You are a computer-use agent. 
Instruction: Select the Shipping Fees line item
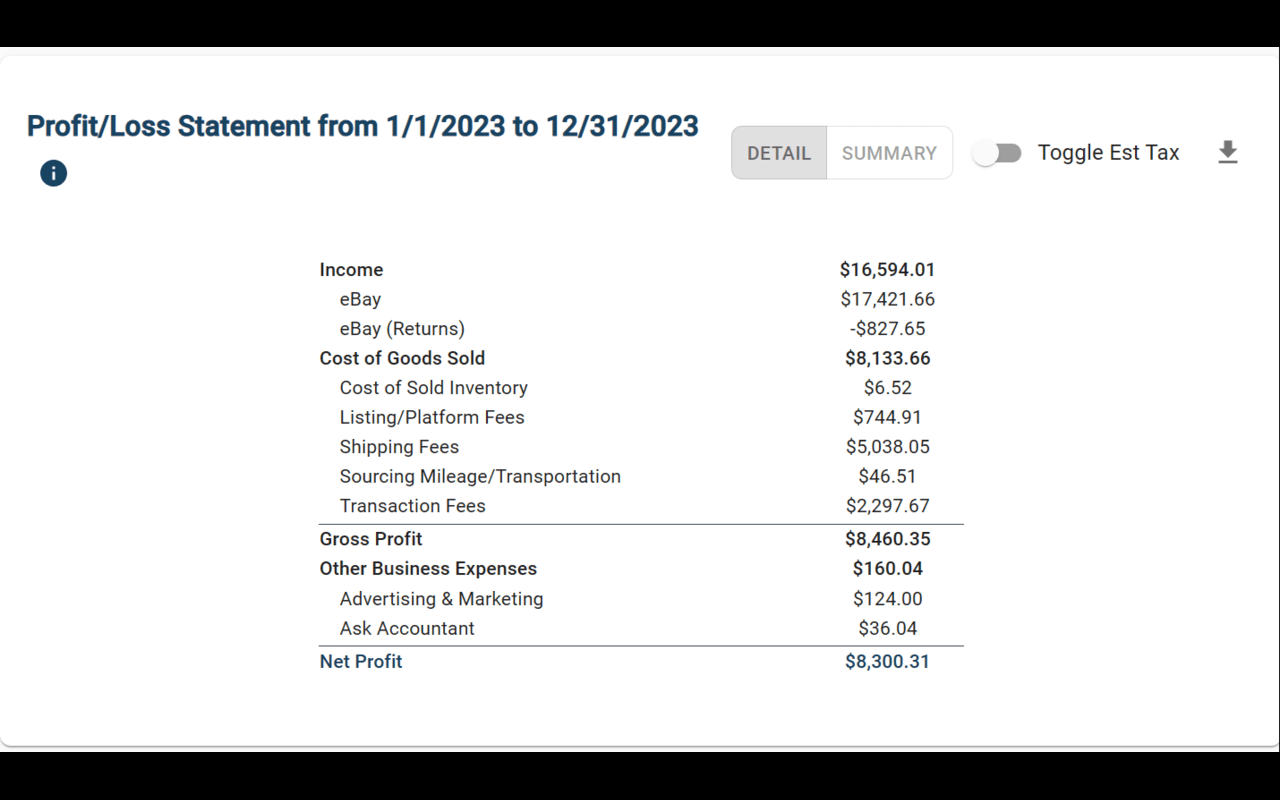point(641,447)
